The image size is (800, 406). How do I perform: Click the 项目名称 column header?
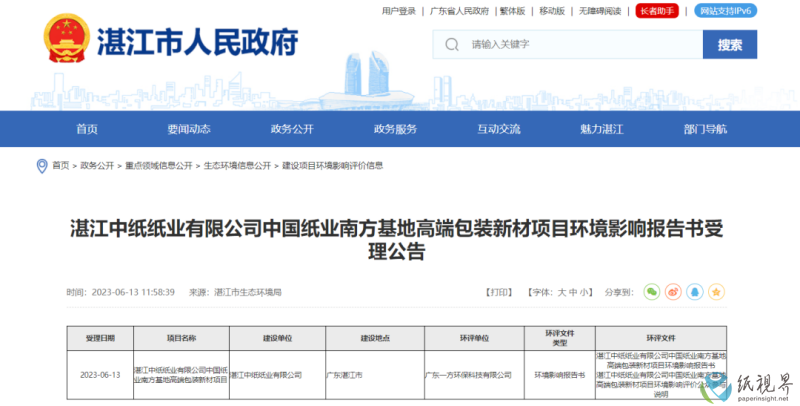coord(181,338)
